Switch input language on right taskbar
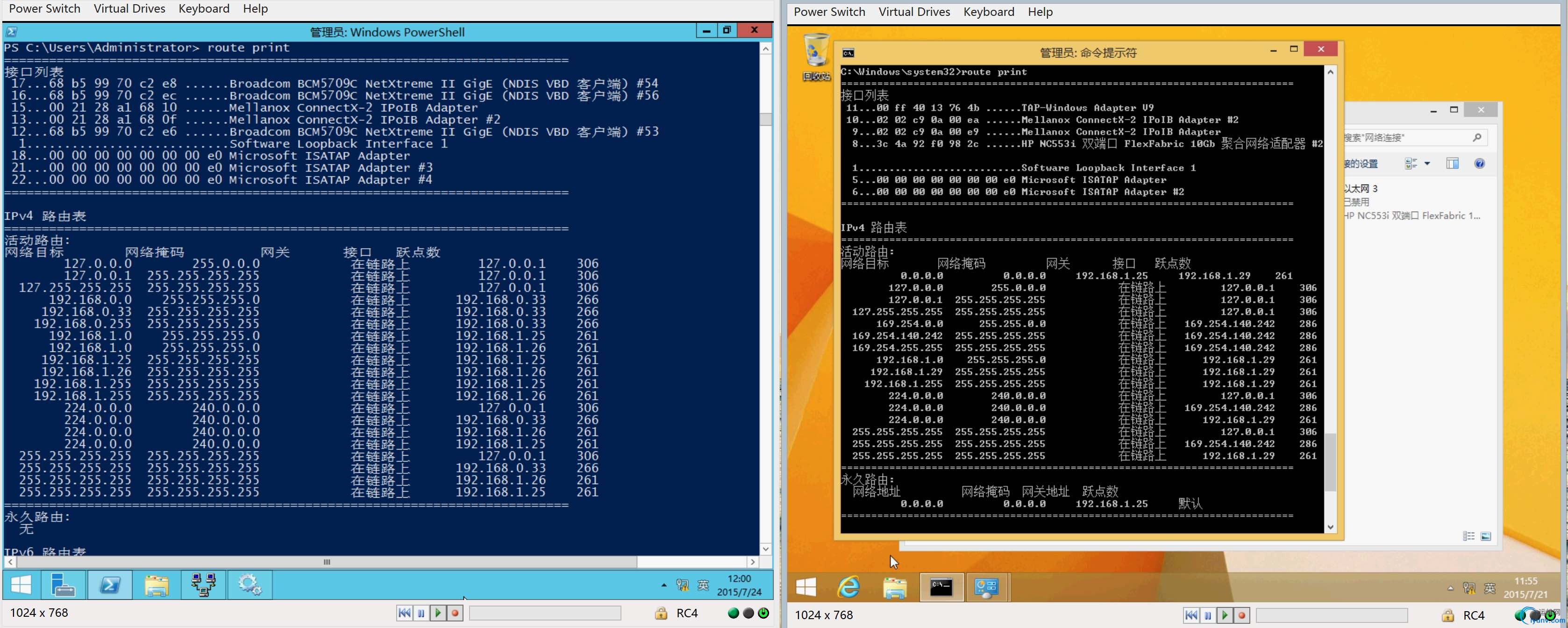Image resolution: width=1568 pixels, height=628 pixels. coord(1490,588)
